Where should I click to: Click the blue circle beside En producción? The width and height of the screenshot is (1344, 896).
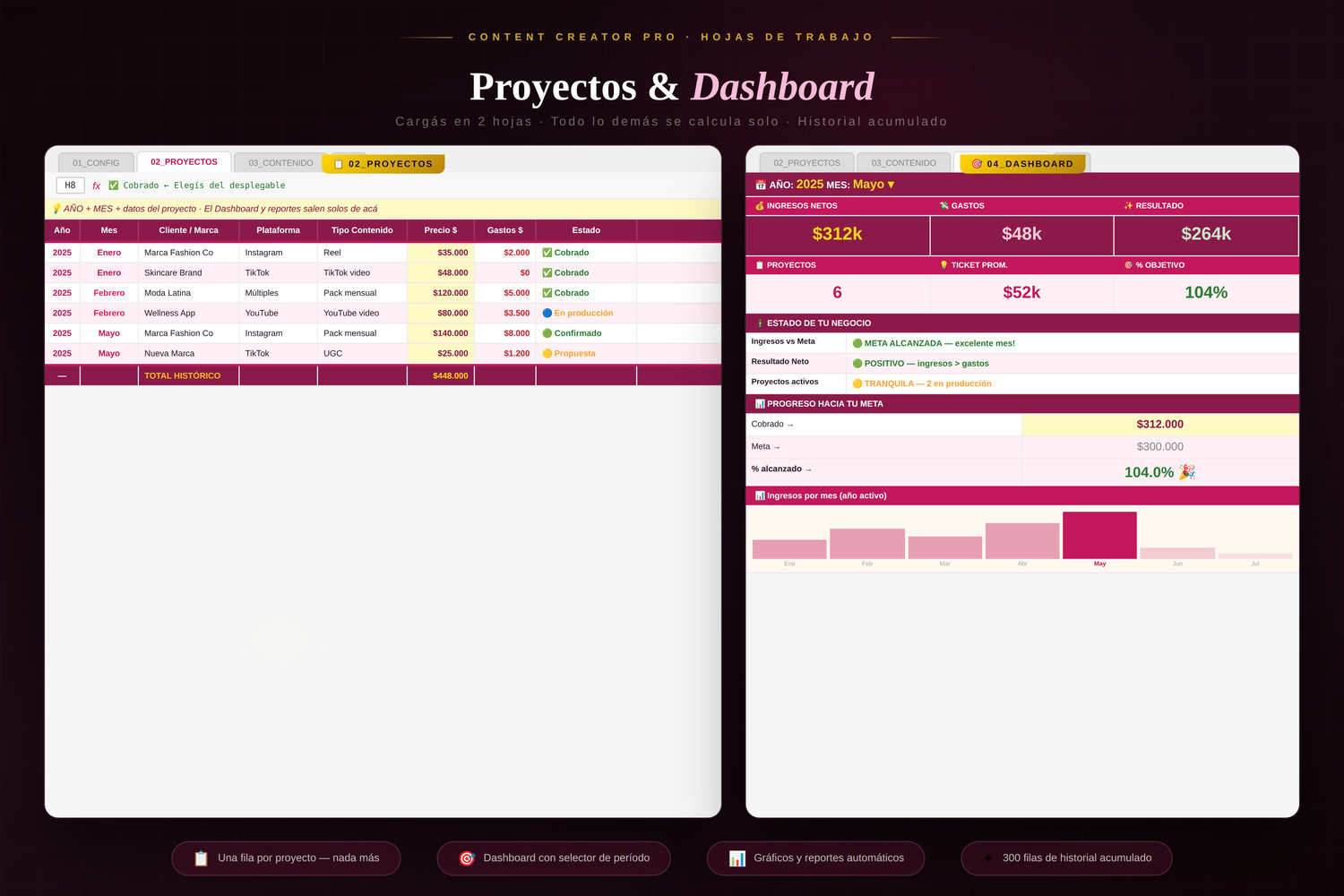[x=547, y=313]
